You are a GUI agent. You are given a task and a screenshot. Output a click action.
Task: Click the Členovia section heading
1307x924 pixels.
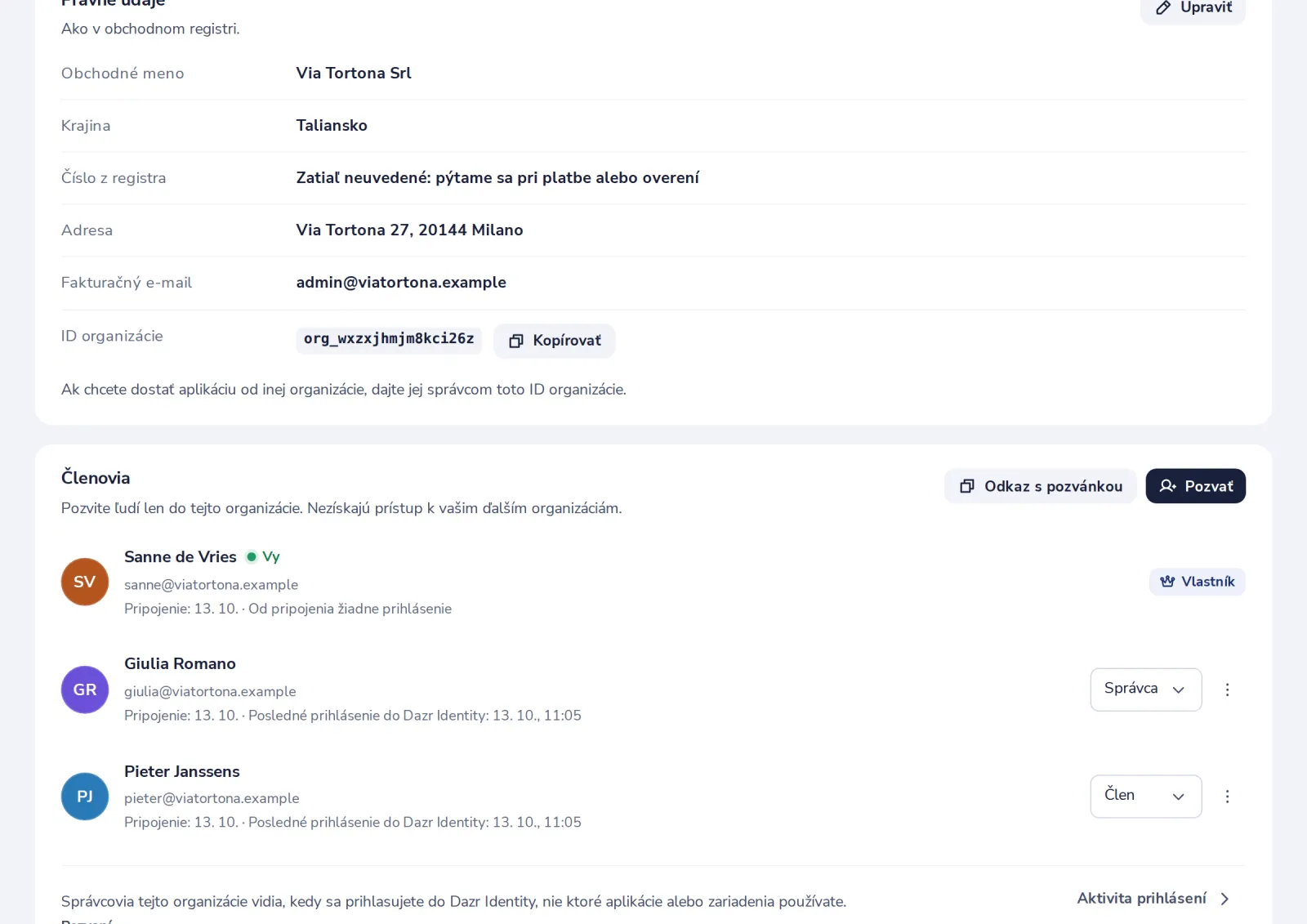pyautogui.click(x=96, y=478)
